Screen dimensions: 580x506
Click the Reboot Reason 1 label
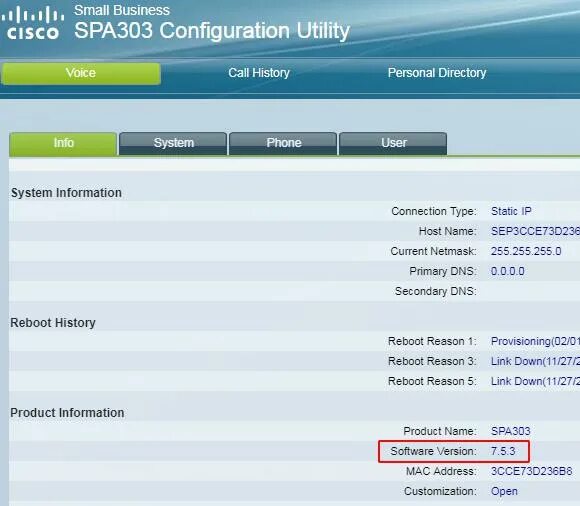432,341
